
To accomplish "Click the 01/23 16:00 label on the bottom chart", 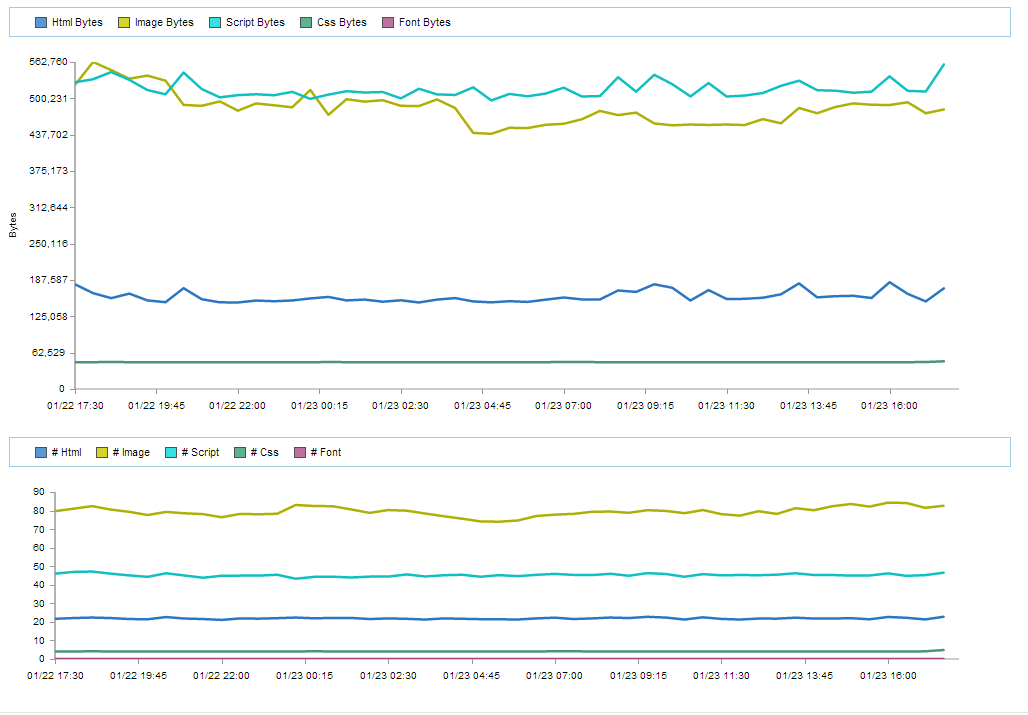I will click(891, 676).
